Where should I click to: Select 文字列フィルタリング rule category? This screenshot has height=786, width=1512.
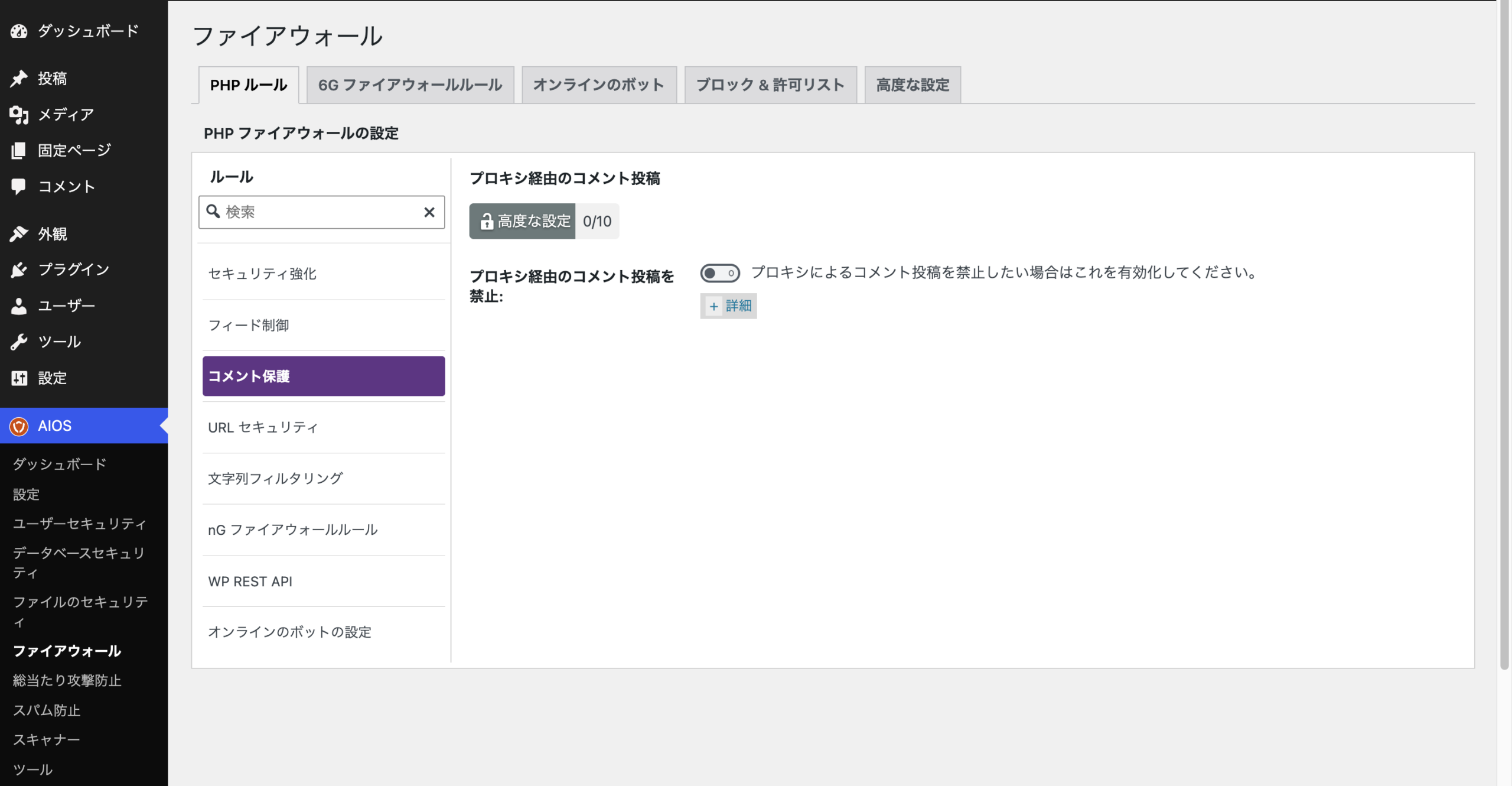pos(324,478)
